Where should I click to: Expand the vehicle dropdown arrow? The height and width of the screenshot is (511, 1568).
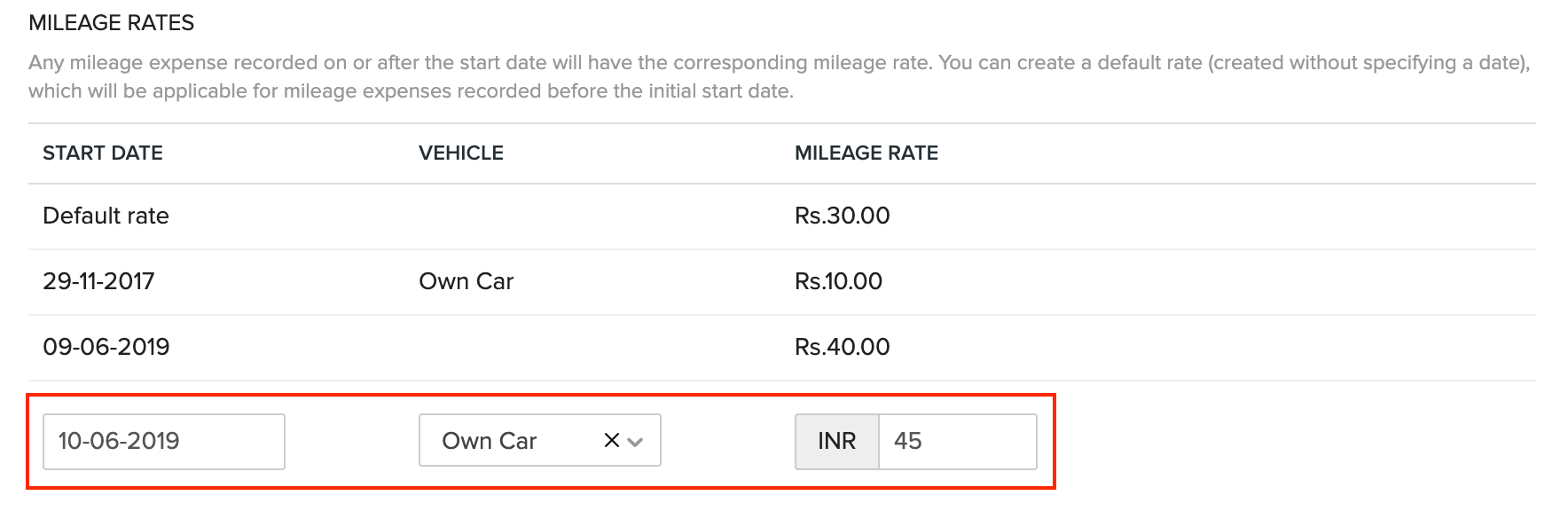coord(635,441)
